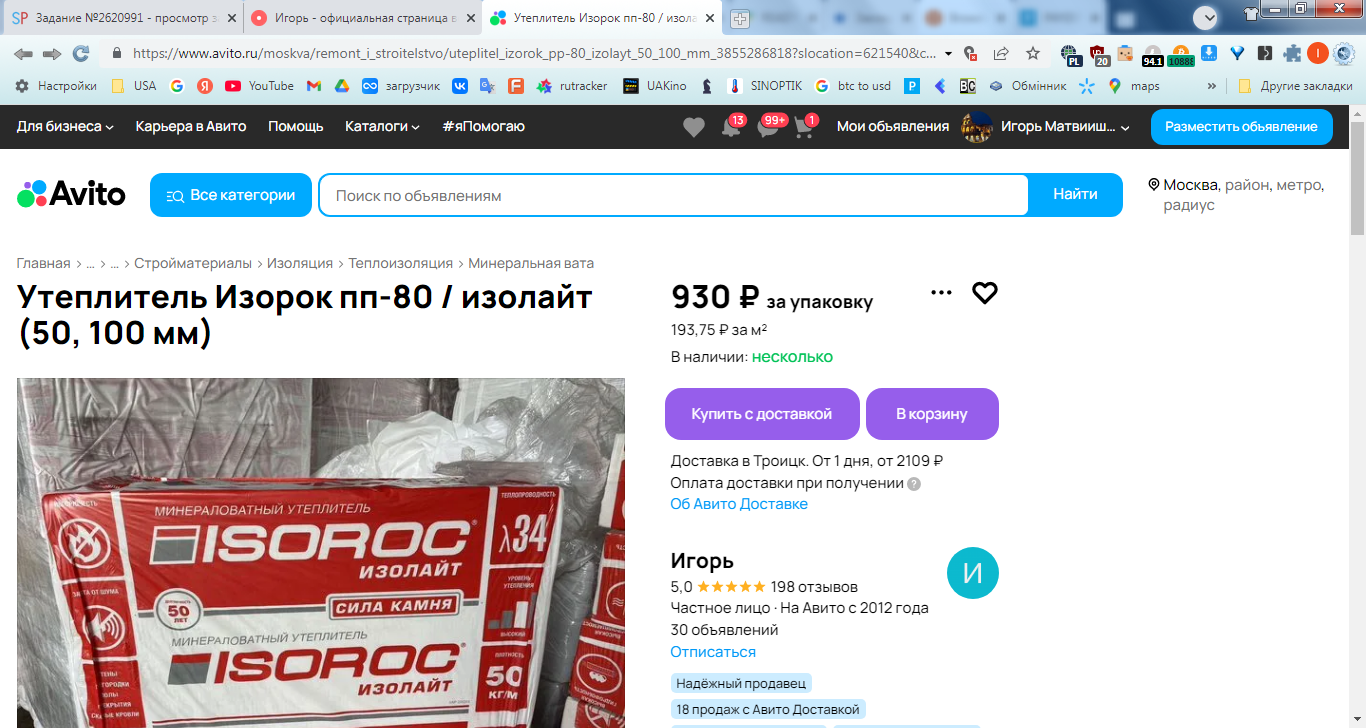1366x728 pixels.
Task: Open the Google Drive bookmark icon
Action: click(341, 86)
